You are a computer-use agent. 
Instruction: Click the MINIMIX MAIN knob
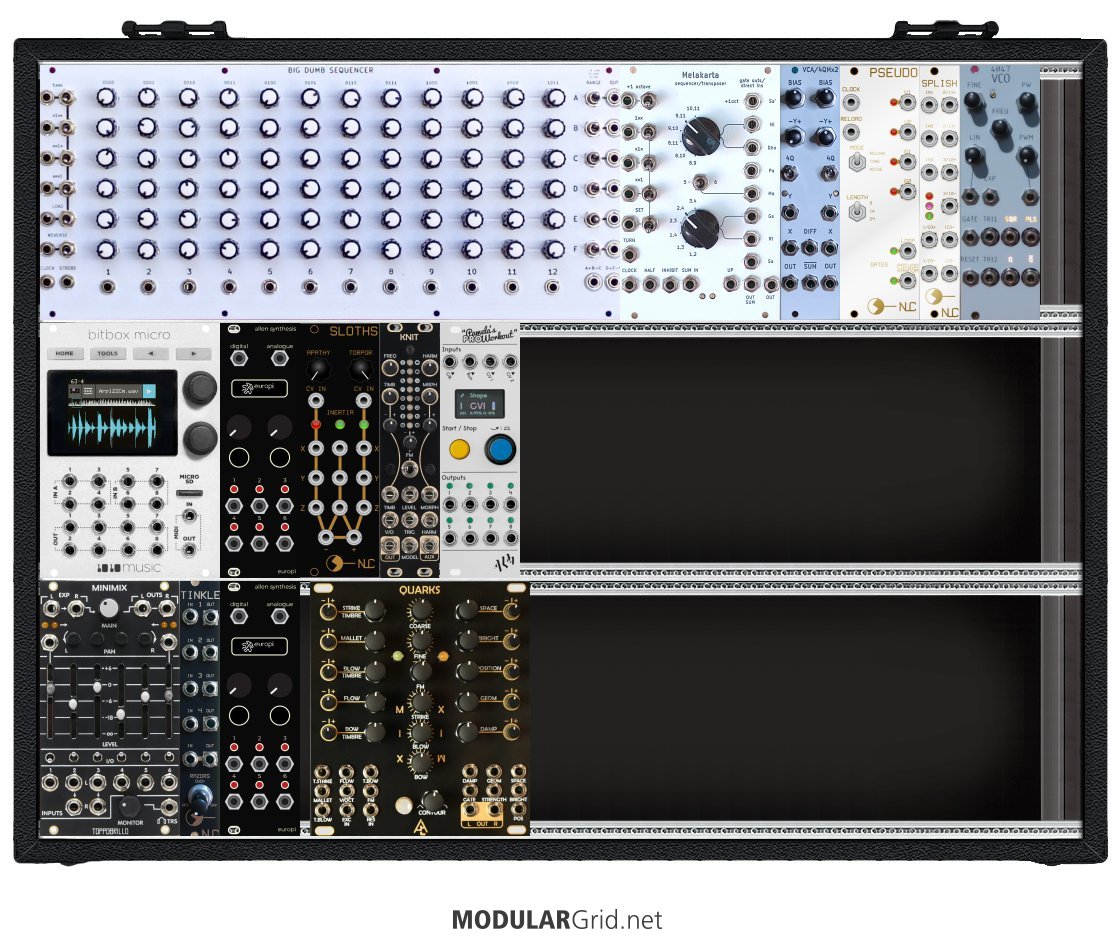click(109, 608)
